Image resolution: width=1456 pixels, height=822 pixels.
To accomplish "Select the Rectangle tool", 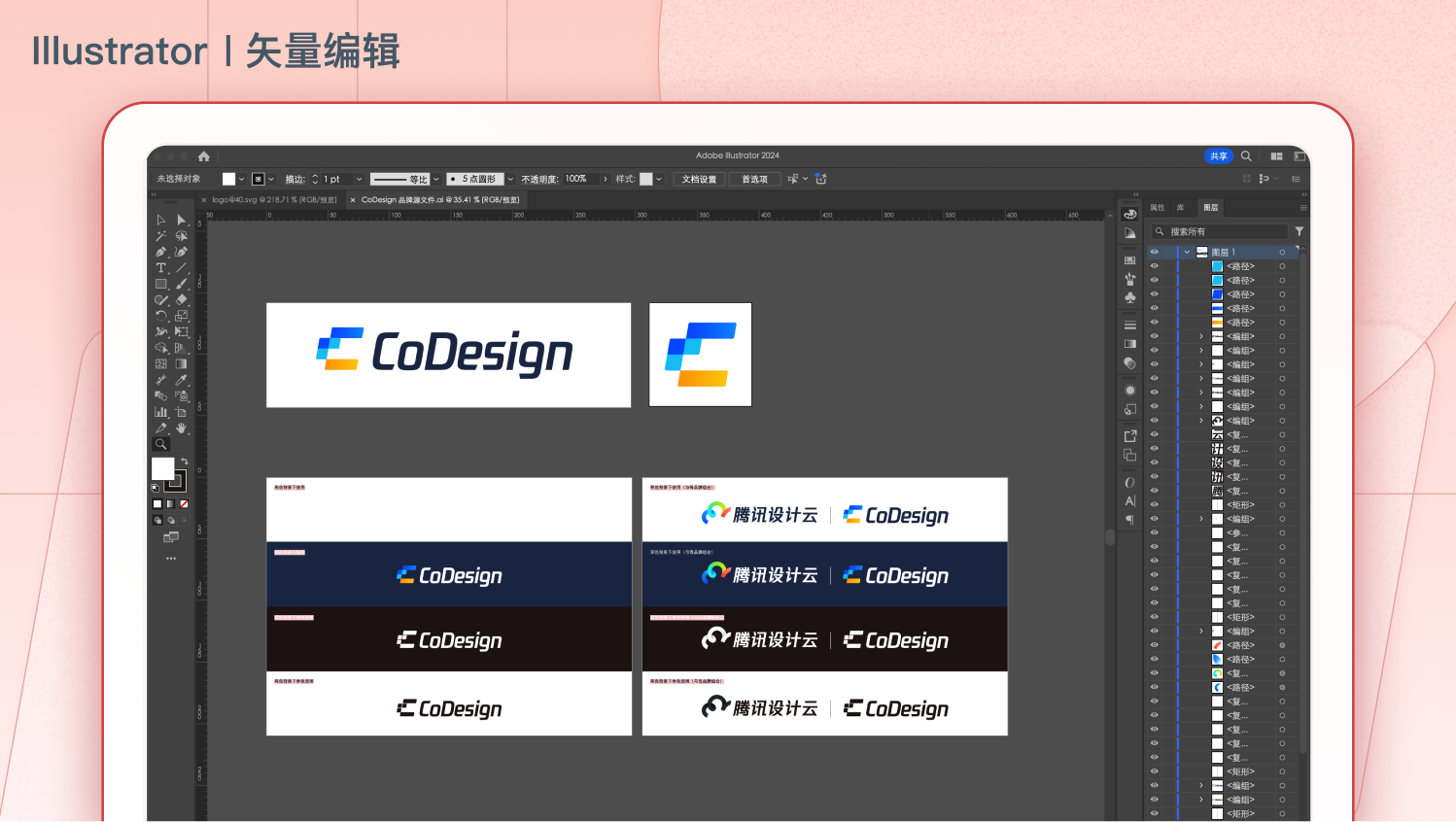I will 161,284.
